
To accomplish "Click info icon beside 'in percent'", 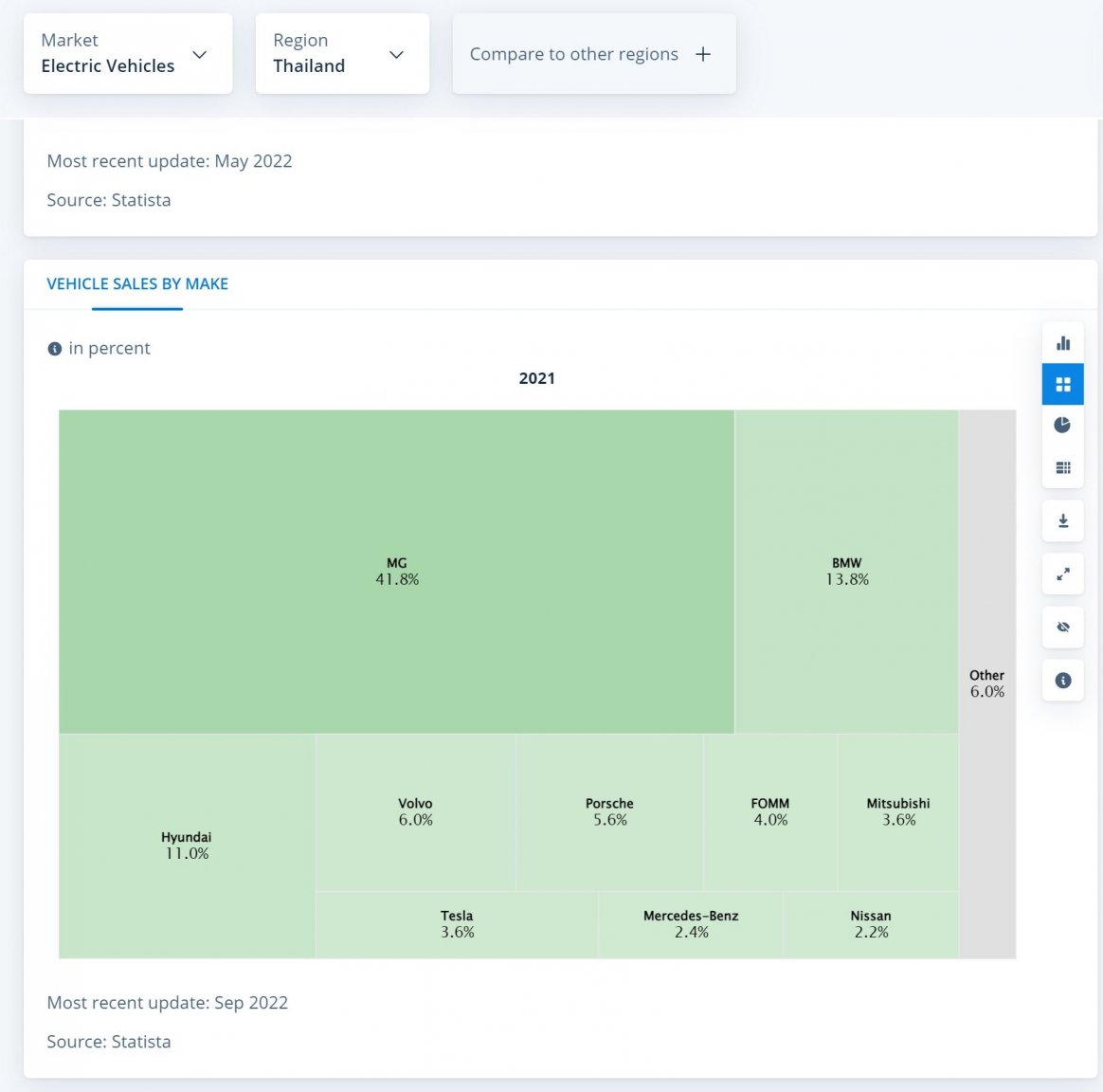I will coord(54,349).
